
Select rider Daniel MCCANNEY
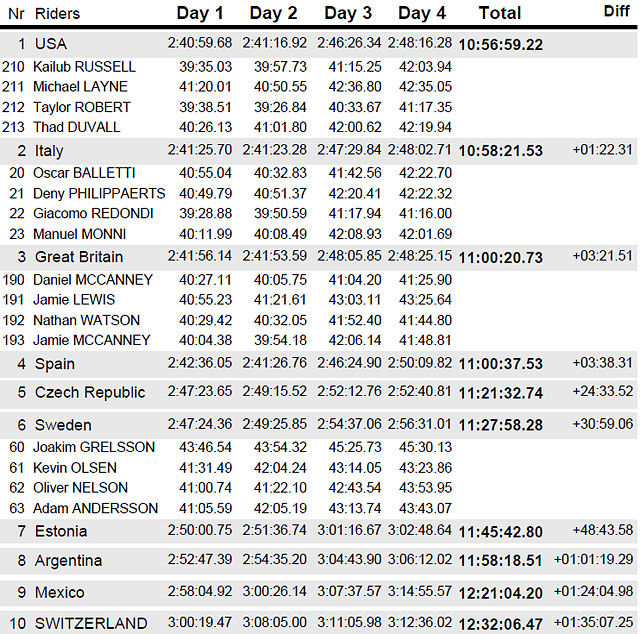tap(93, 280)
